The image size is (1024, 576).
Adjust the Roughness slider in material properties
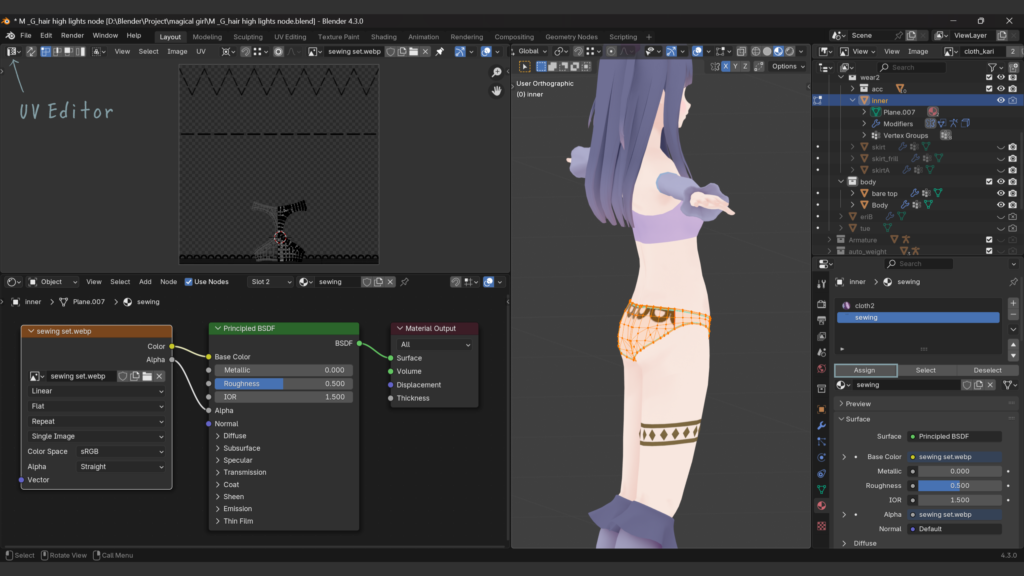(x=959, y=485)
